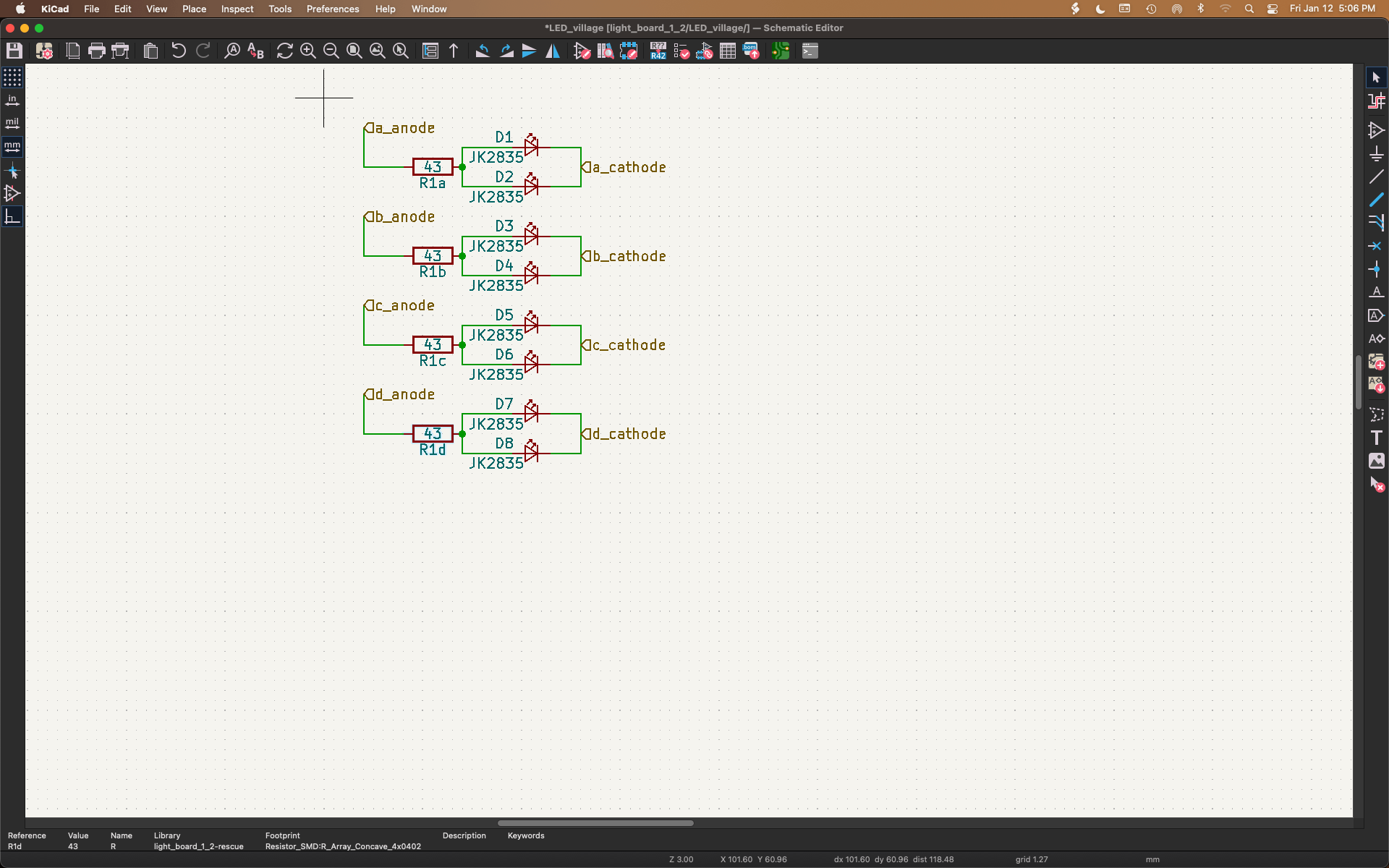Image resolution: width=1389 pixels, height=868 pixels.
Task: Toggle grid display in left toolbar
Action: pos(12,77)
